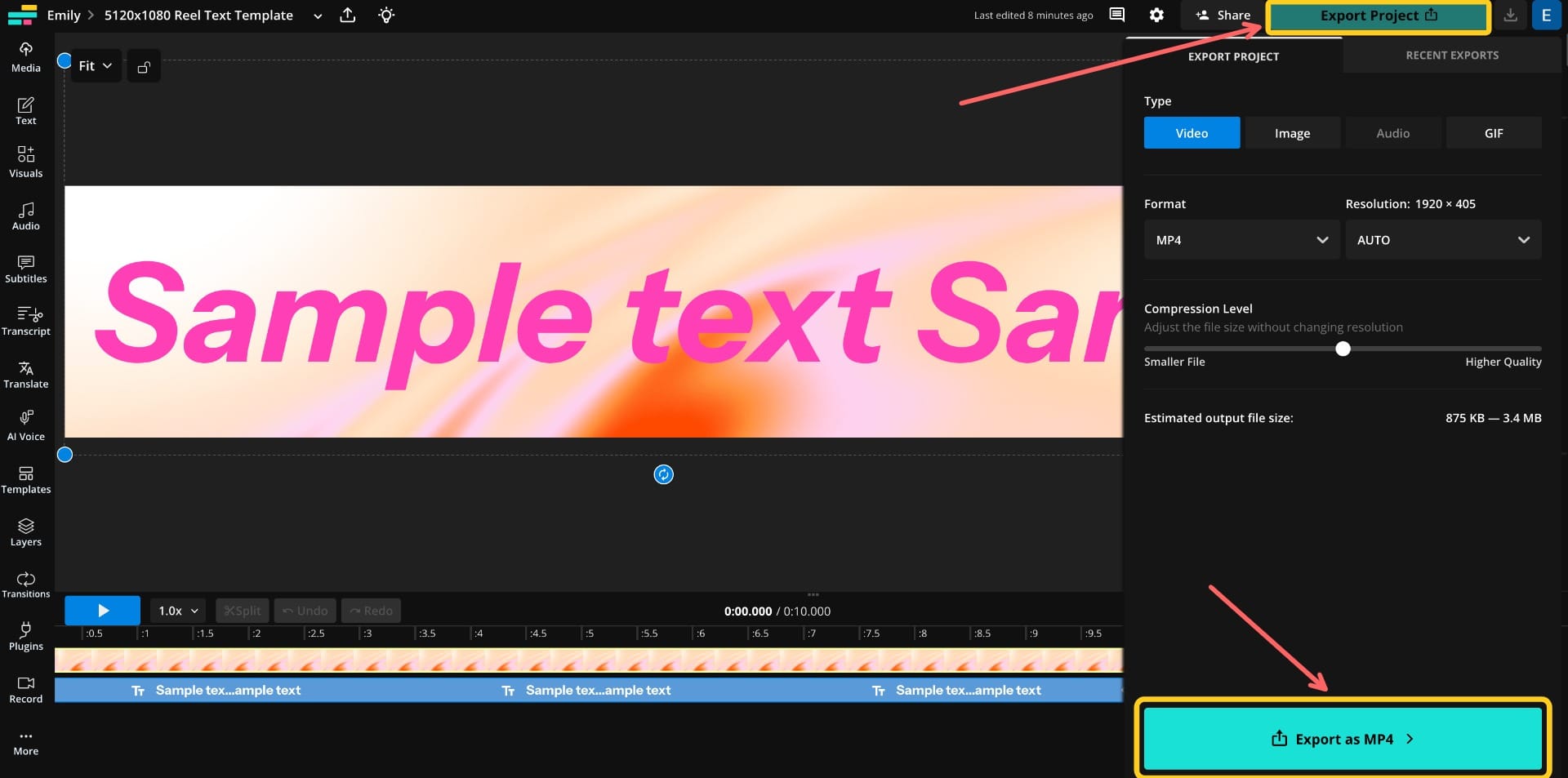Toggle the lock icon near Fit

144,65
